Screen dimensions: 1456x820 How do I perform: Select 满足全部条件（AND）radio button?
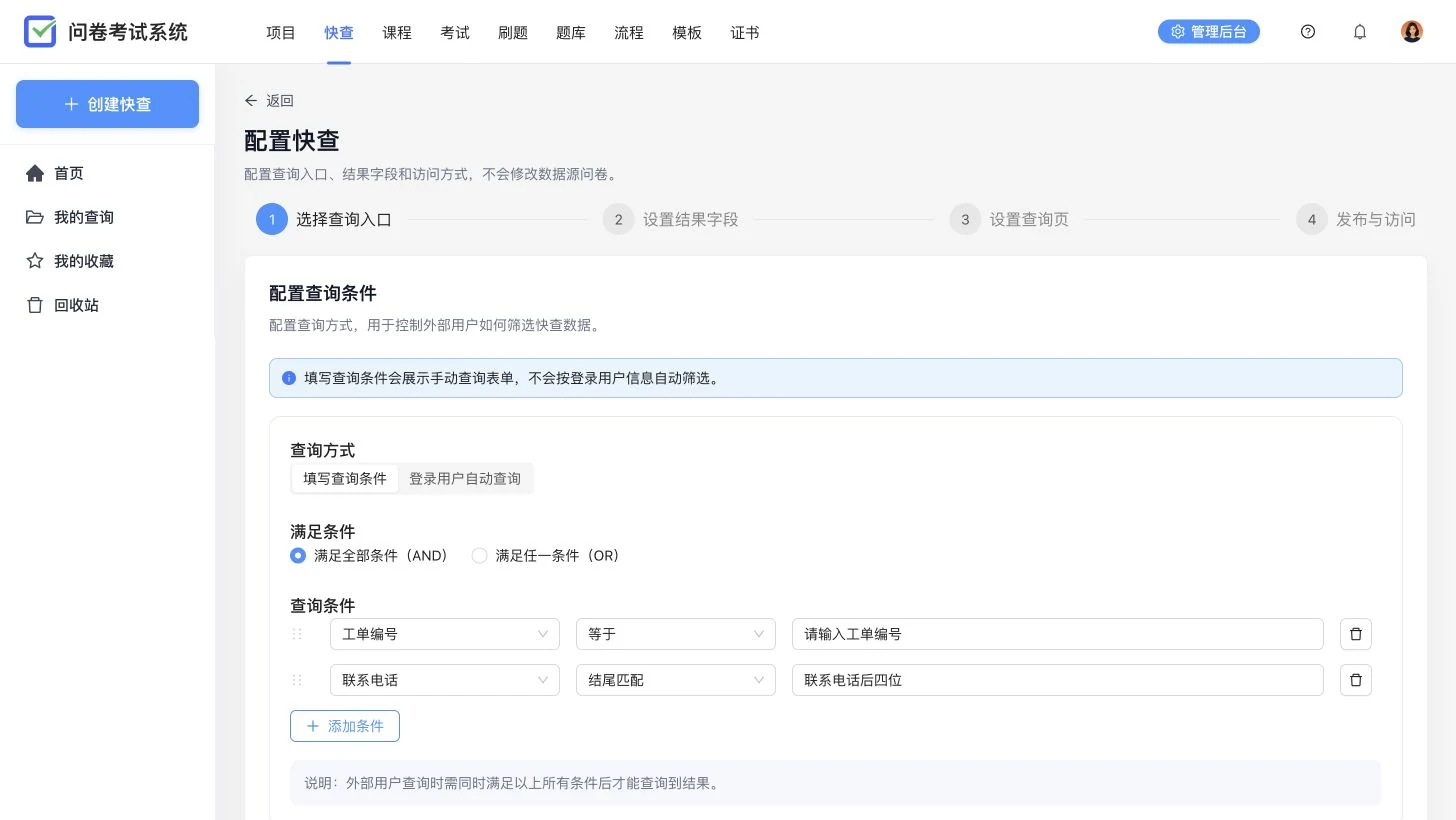298,556
